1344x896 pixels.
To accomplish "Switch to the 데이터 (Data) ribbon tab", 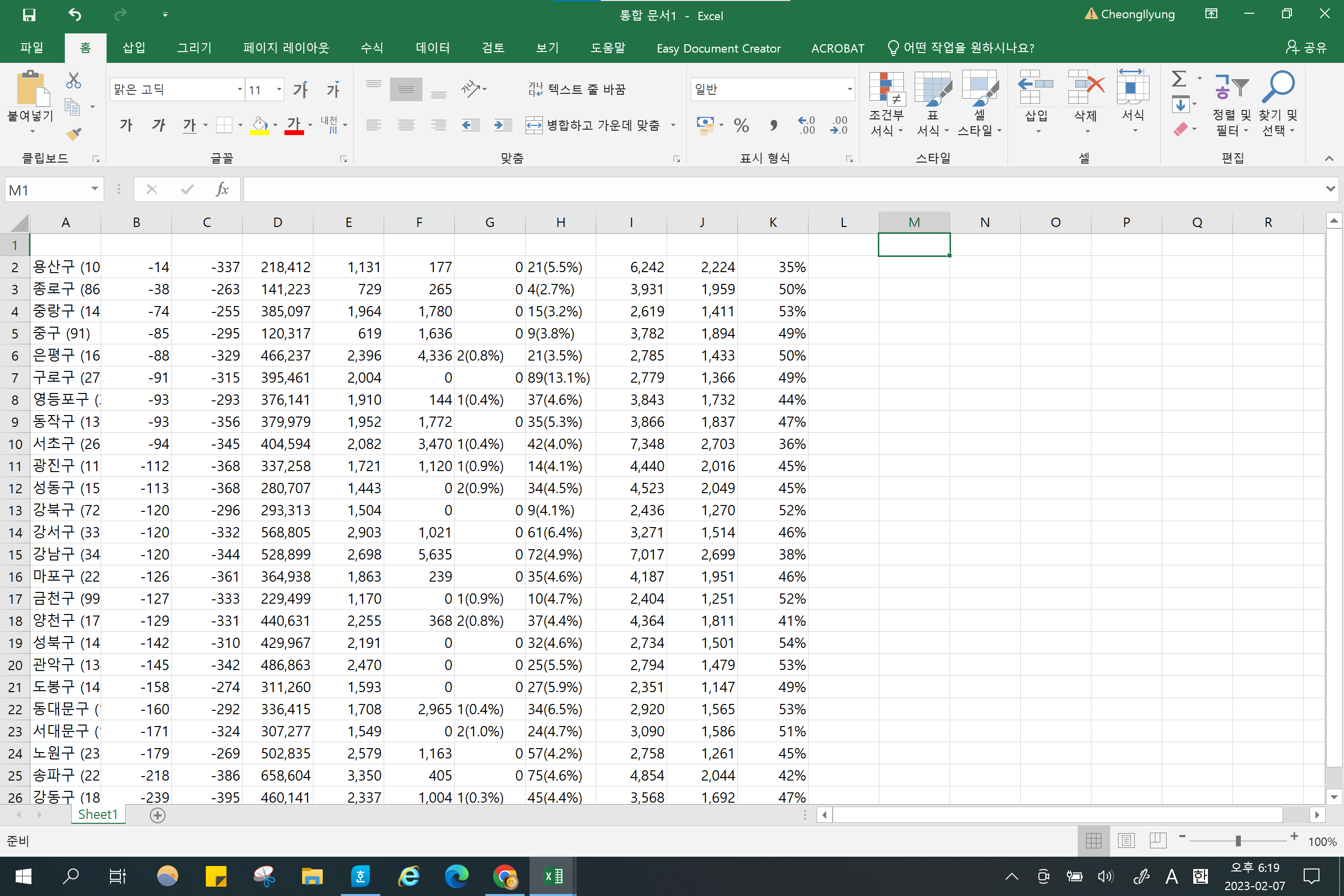I will point(433,48).
